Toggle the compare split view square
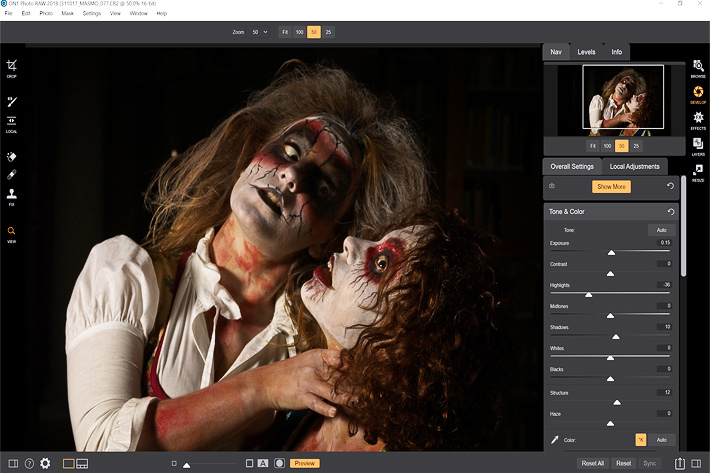 [x=249, y=463]
